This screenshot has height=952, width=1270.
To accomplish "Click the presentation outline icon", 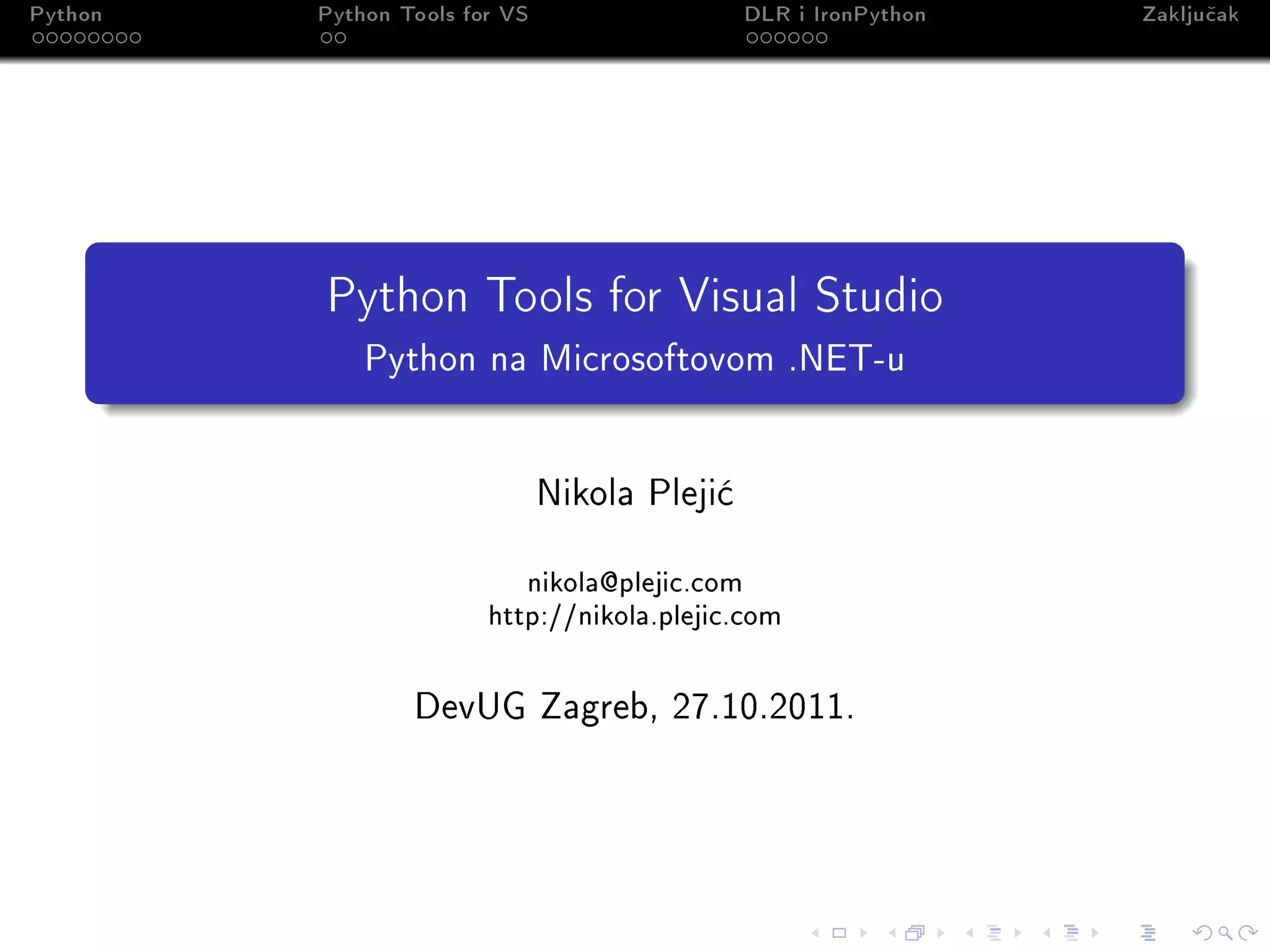I will click(1148, 933).
